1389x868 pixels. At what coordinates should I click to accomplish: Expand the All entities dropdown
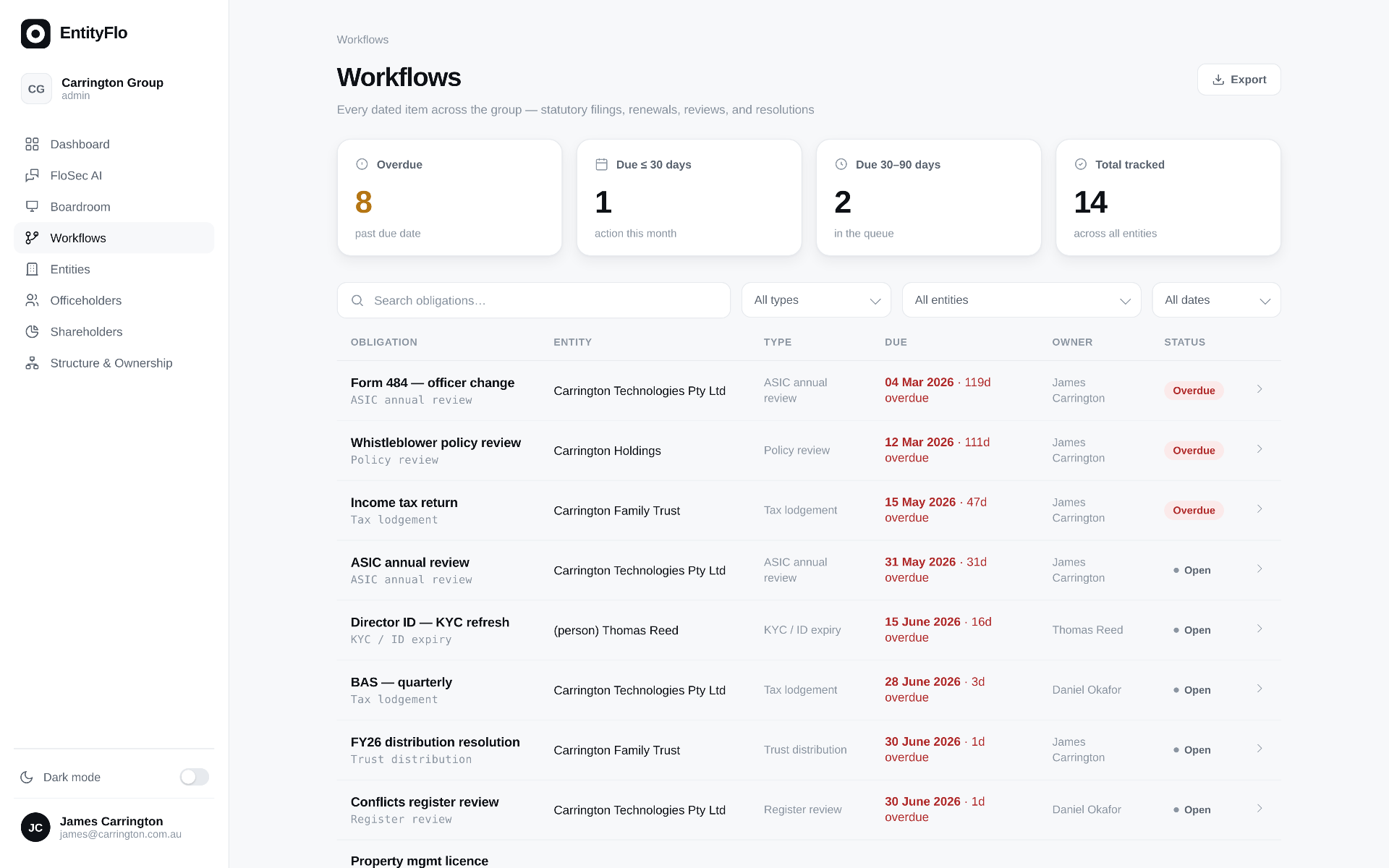click(1021, 300)
